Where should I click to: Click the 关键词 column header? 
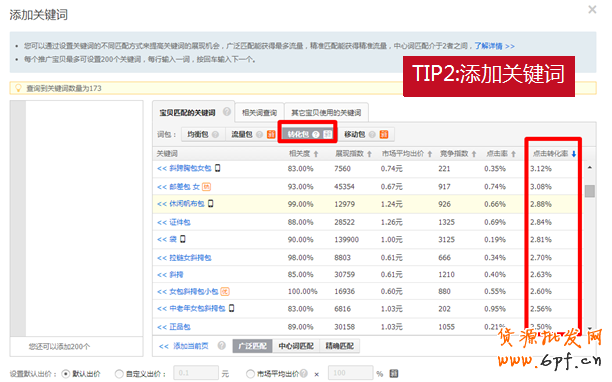pyautogui.click(x=167, y=154)
